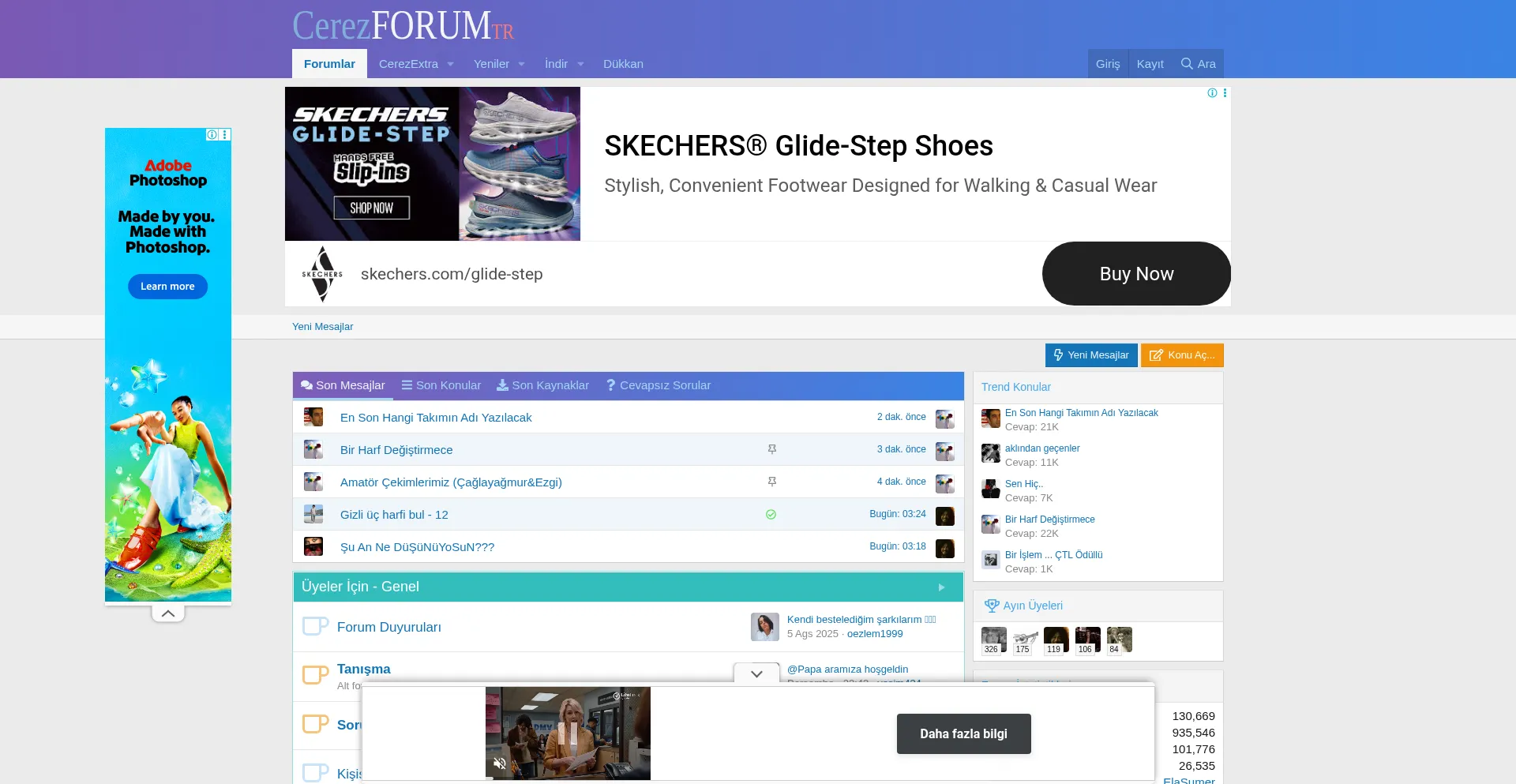Open the Trend Konular heading link
The height and width of the screenshot is (784, 1516).
pyautogui.click(x=1015, y=387)
